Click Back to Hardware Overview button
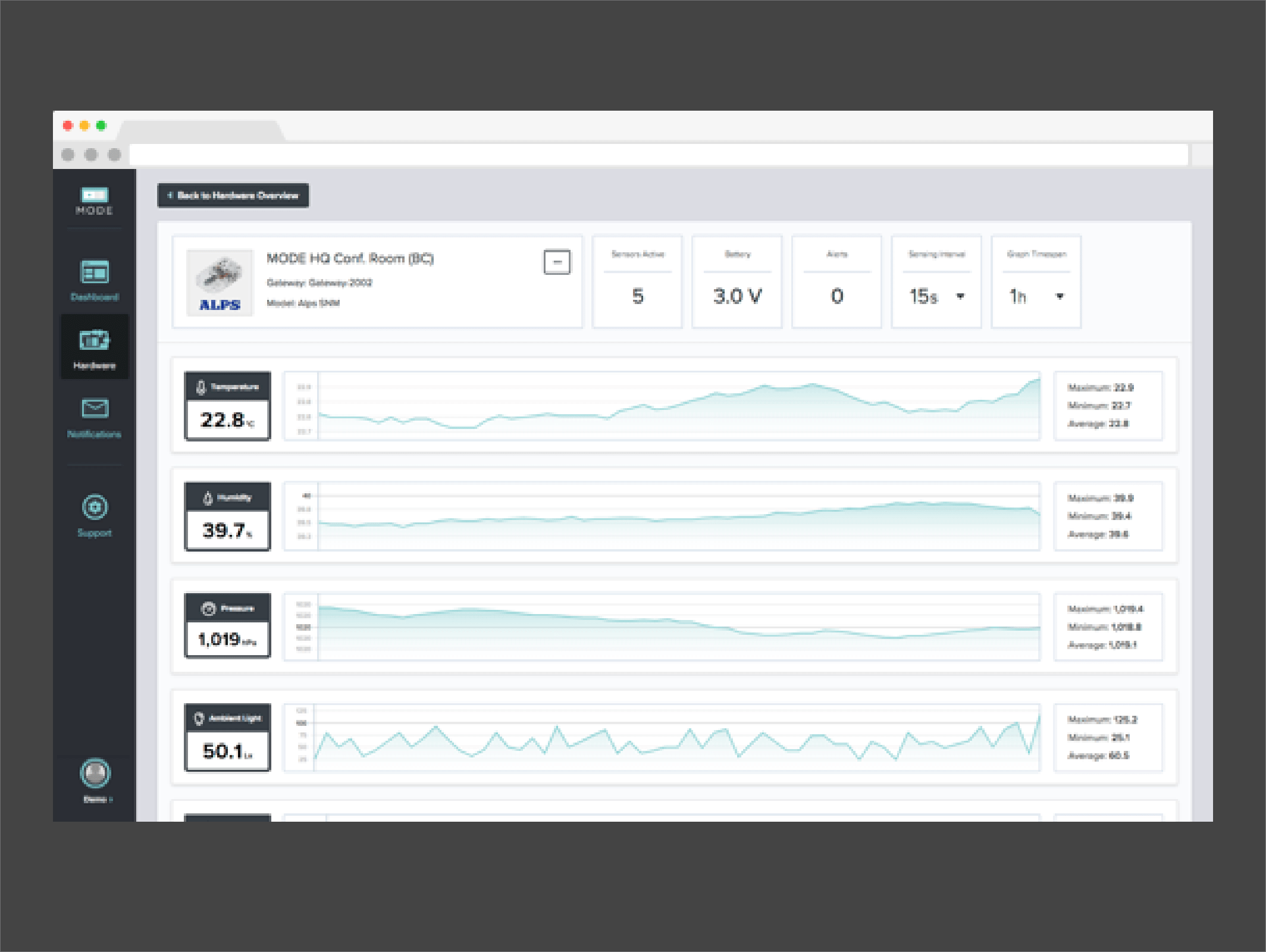The height and width of the screenshot is (952, 1266). click(233, 196)
